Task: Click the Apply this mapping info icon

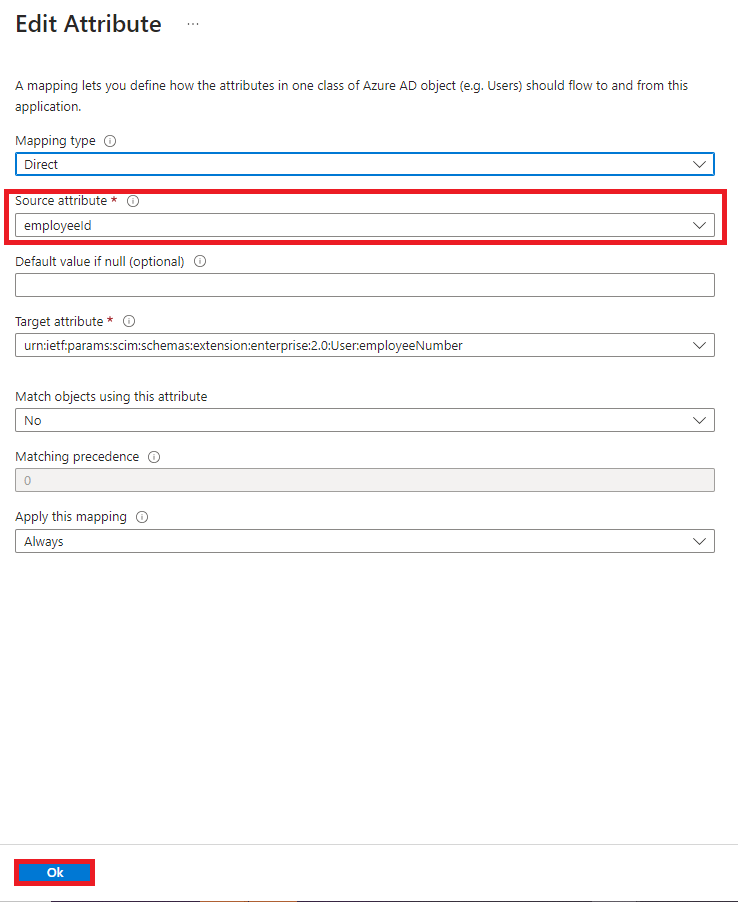Action: tap(142, 517)
